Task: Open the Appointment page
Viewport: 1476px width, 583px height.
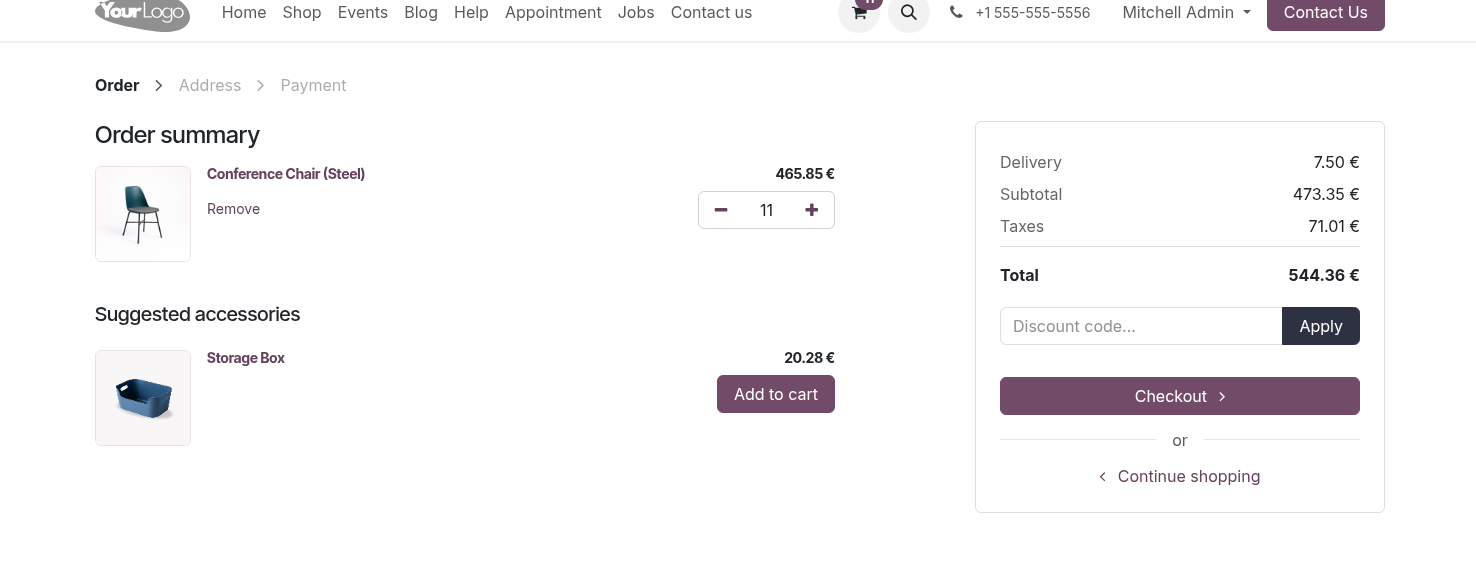Action: tap(553, 13)
